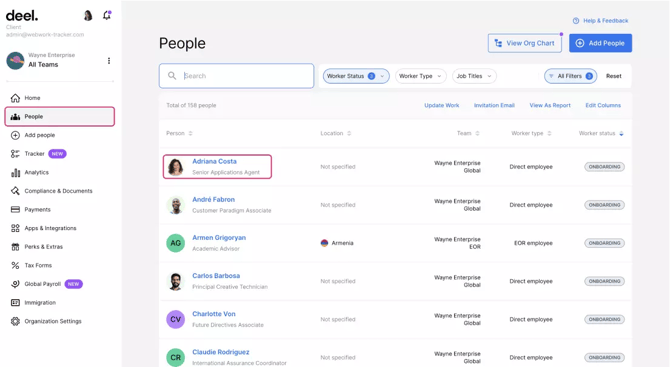
Task: Open the notifications bell icon
Action: click(107, 15)
